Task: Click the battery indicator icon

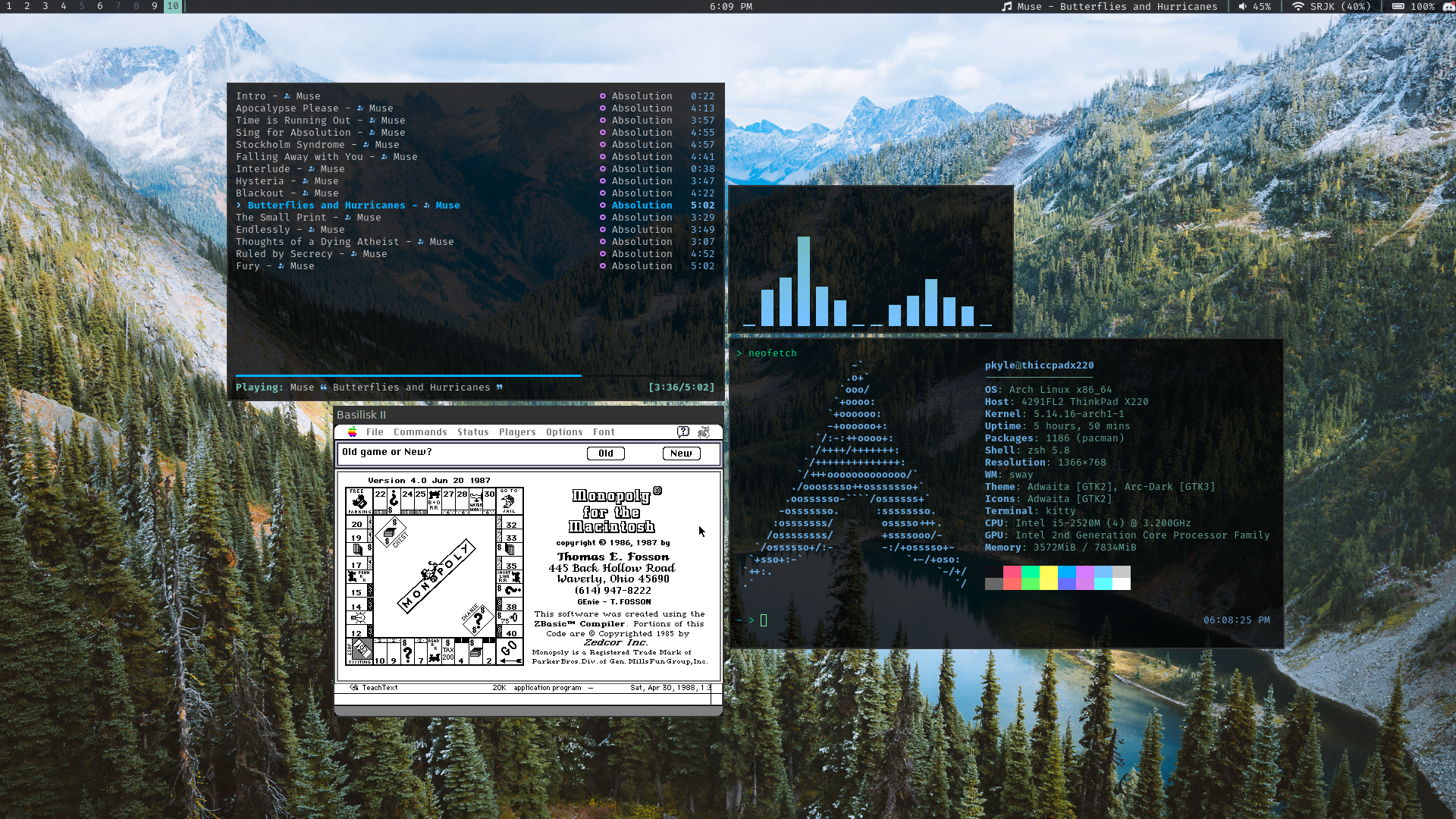Action: click(x=1398, y=7)
